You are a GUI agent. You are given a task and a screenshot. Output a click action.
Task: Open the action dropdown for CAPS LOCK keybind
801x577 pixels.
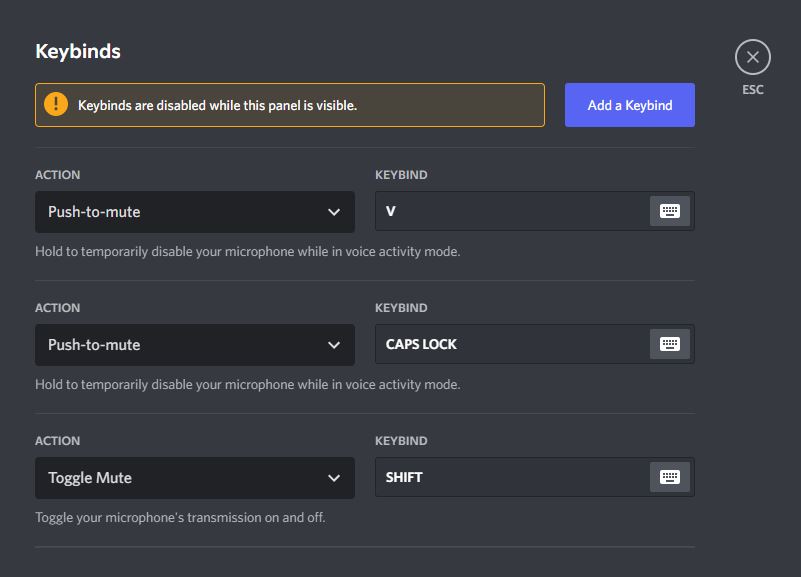[x=194, y=345]
